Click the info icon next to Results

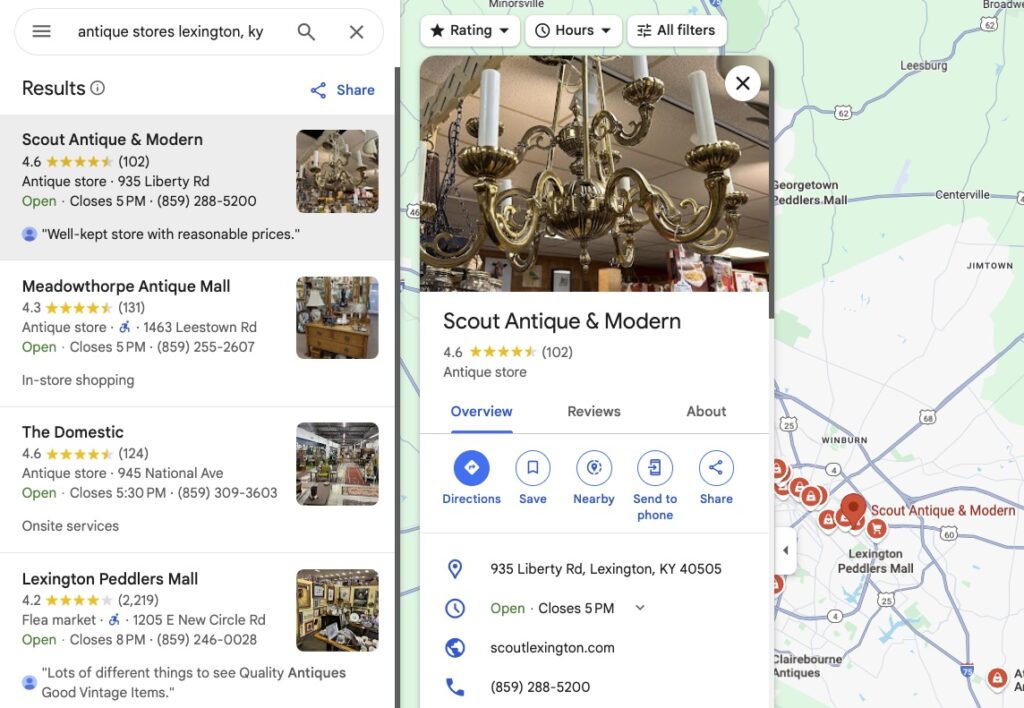tap(97, 88)
